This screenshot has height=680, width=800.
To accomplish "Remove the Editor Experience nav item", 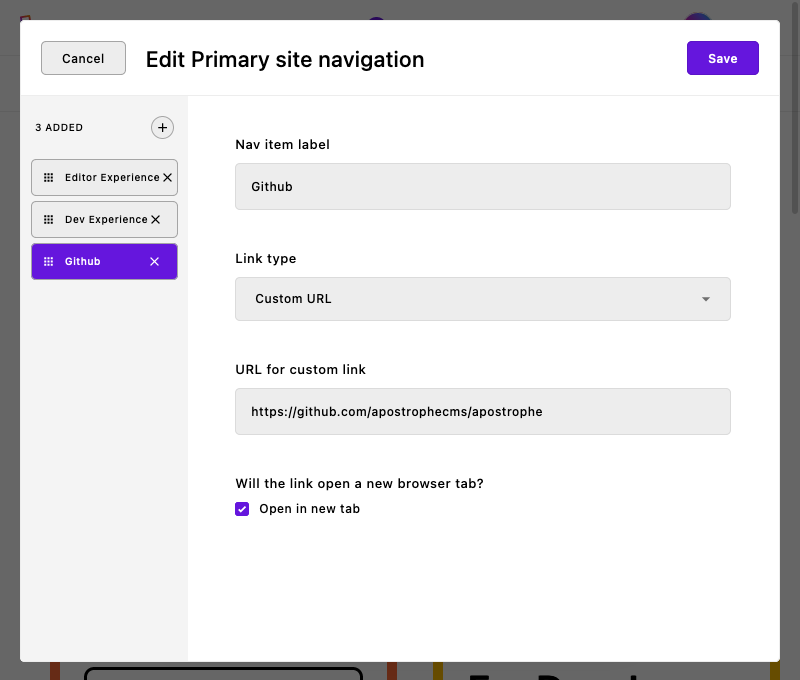I will (x=169, y=177).
